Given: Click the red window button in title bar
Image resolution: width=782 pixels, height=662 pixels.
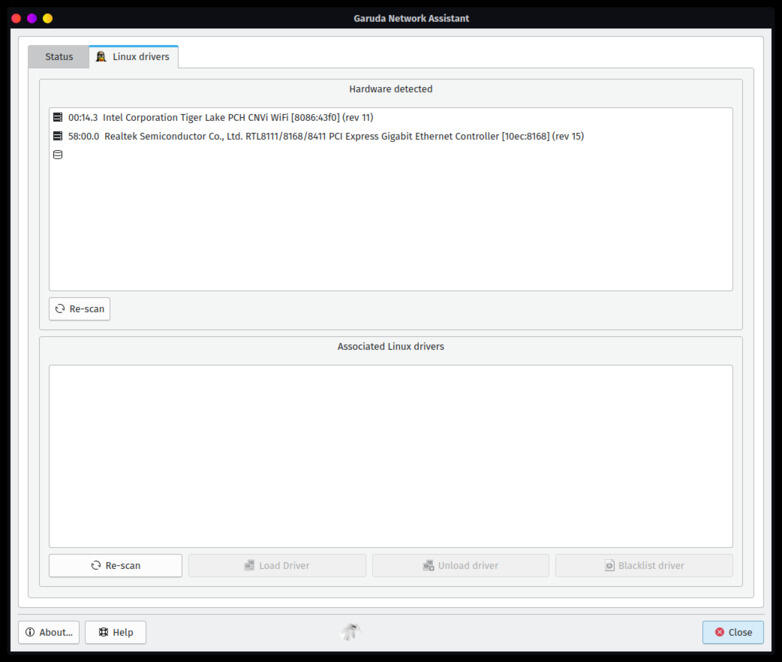Looking at the screenshot, I should [x=16, y=18].
